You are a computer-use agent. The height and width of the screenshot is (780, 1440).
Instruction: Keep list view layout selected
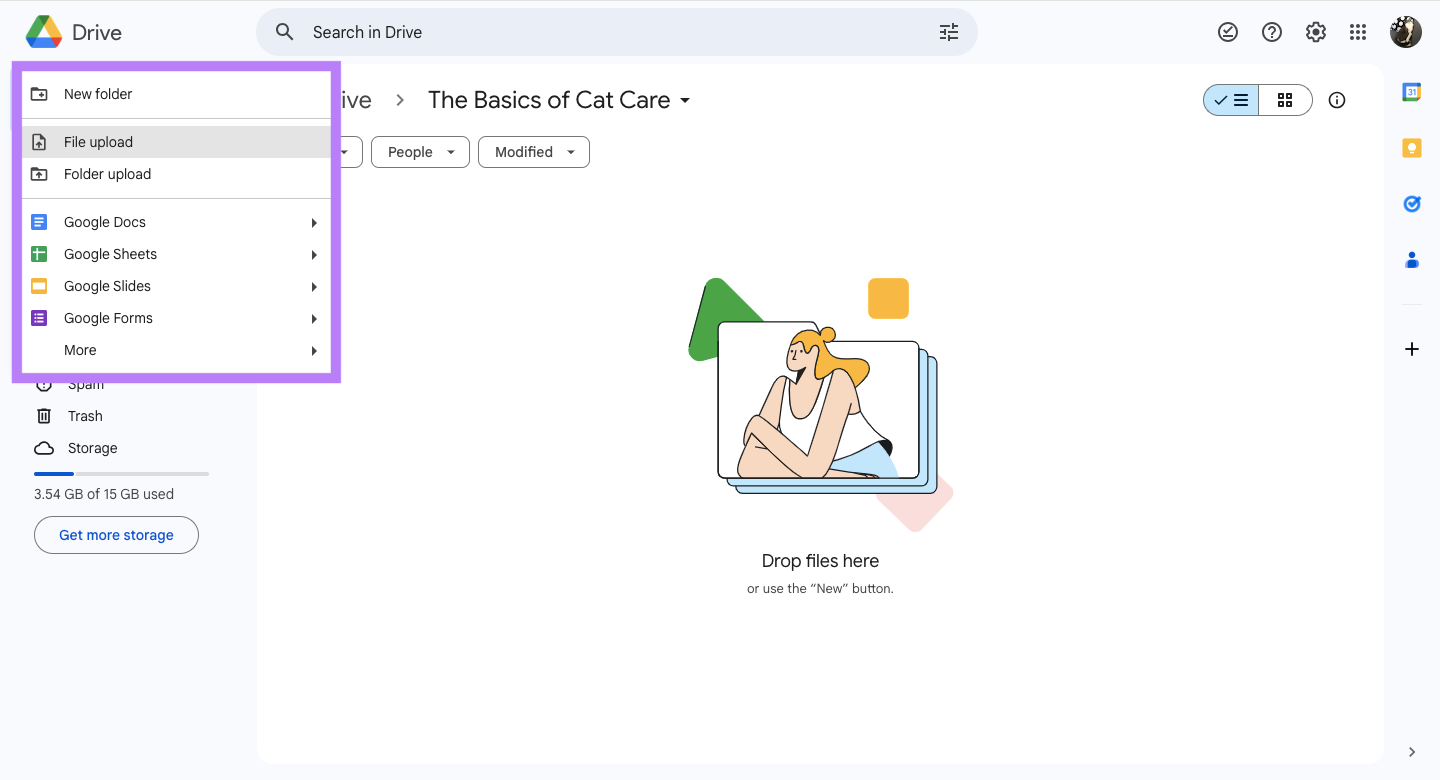(1230, 100)
